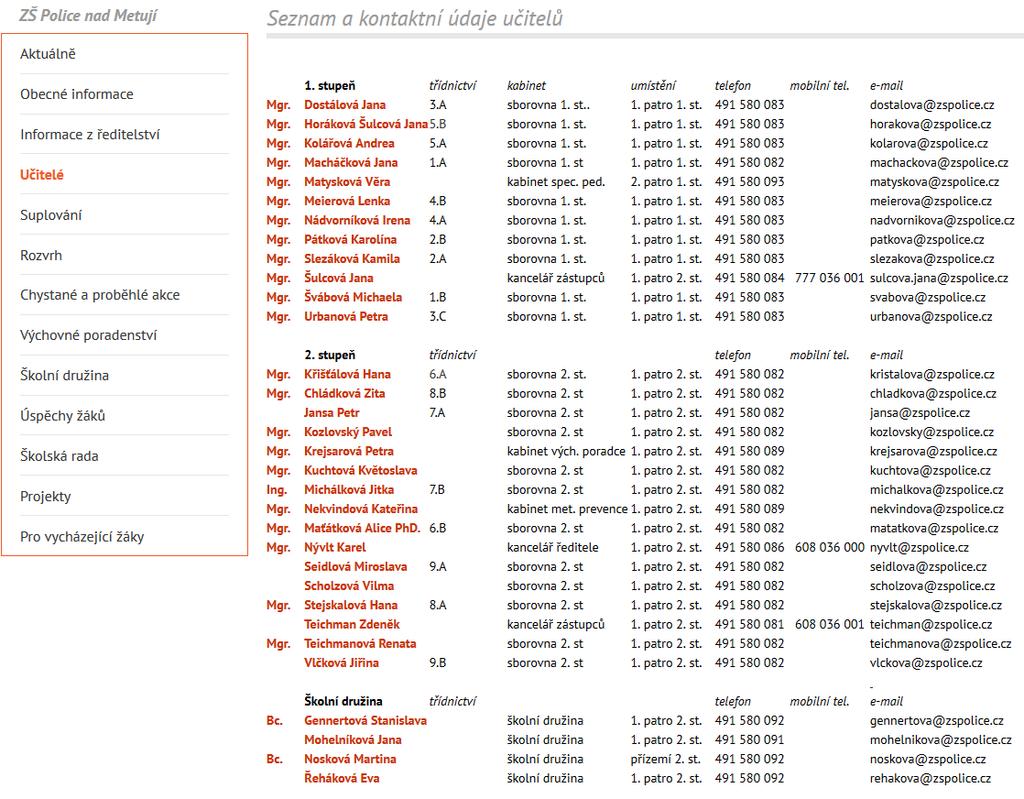Open Maťátková Alice PhD. profile
This screenshot has height=799, width=1024.
click(x=362, y=529)
